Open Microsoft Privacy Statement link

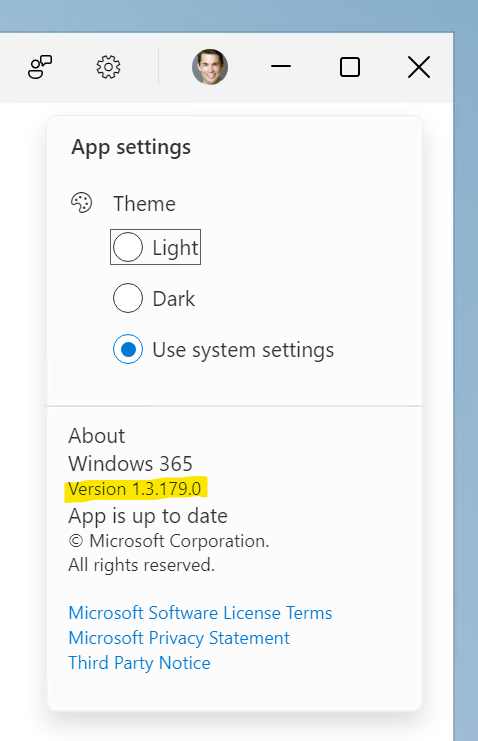(179, 638)
